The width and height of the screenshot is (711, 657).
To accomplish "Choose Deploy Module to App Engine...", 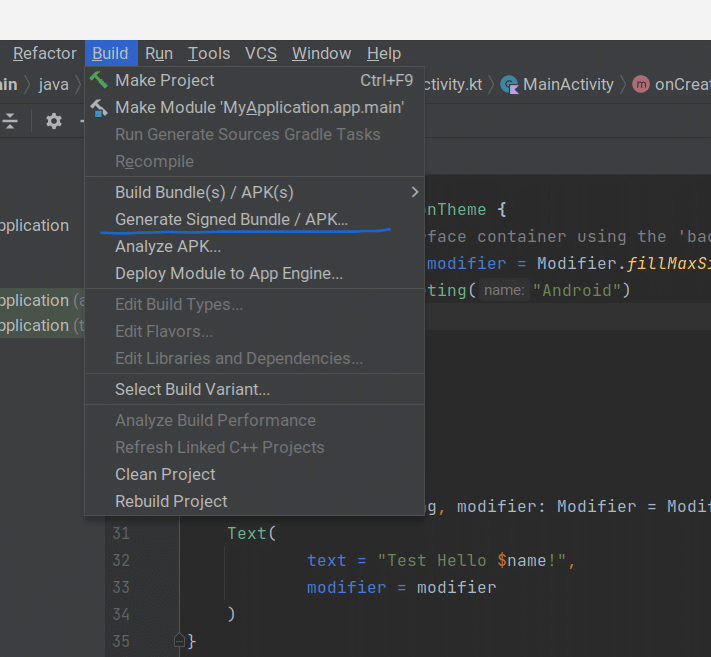I will [254, 273].
